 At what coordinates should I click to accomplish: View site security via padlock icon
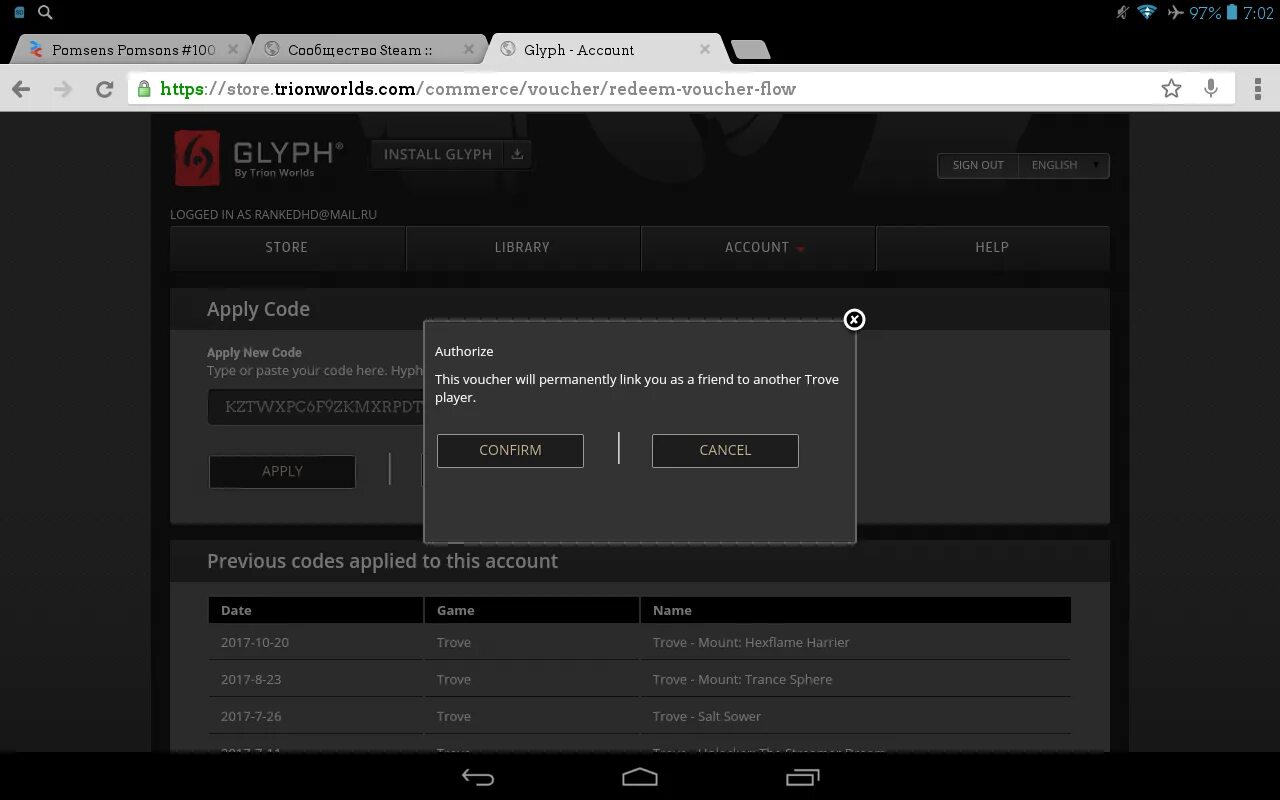click(x=144, y=89)
